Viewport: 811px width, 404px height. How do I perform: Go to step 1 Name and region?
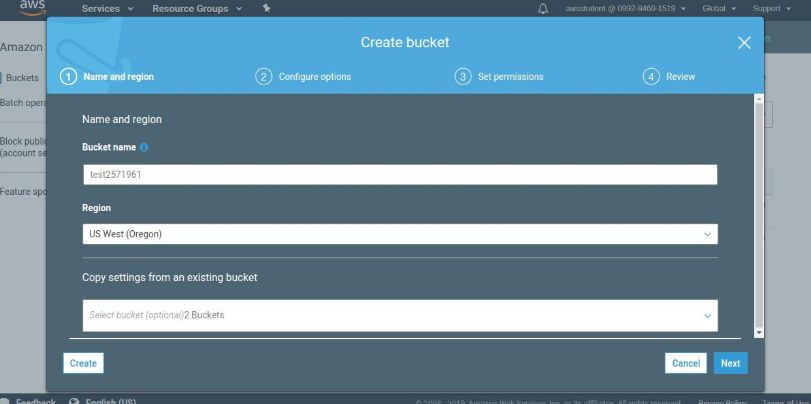point(107,77)
